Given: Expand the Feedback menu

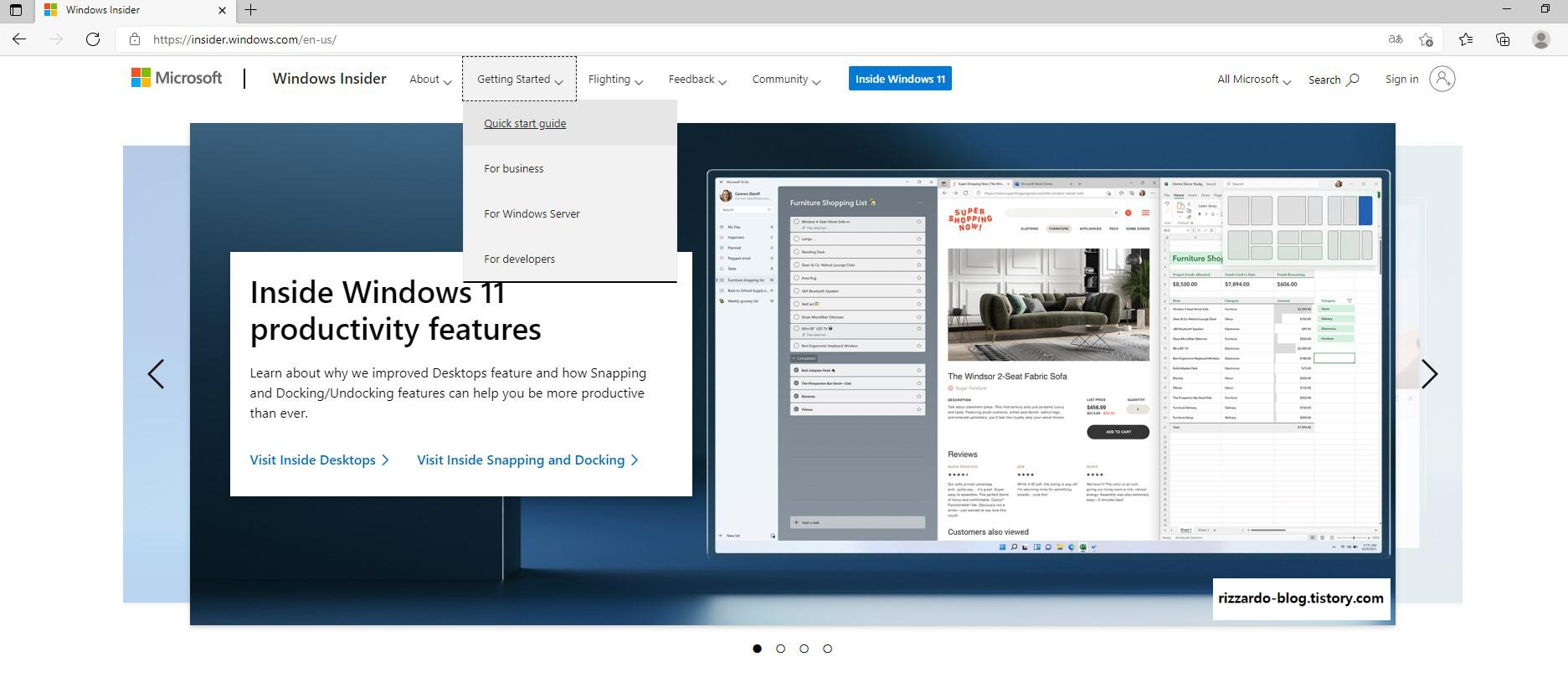Looking at the screenshot, I should tap(697, 79).
